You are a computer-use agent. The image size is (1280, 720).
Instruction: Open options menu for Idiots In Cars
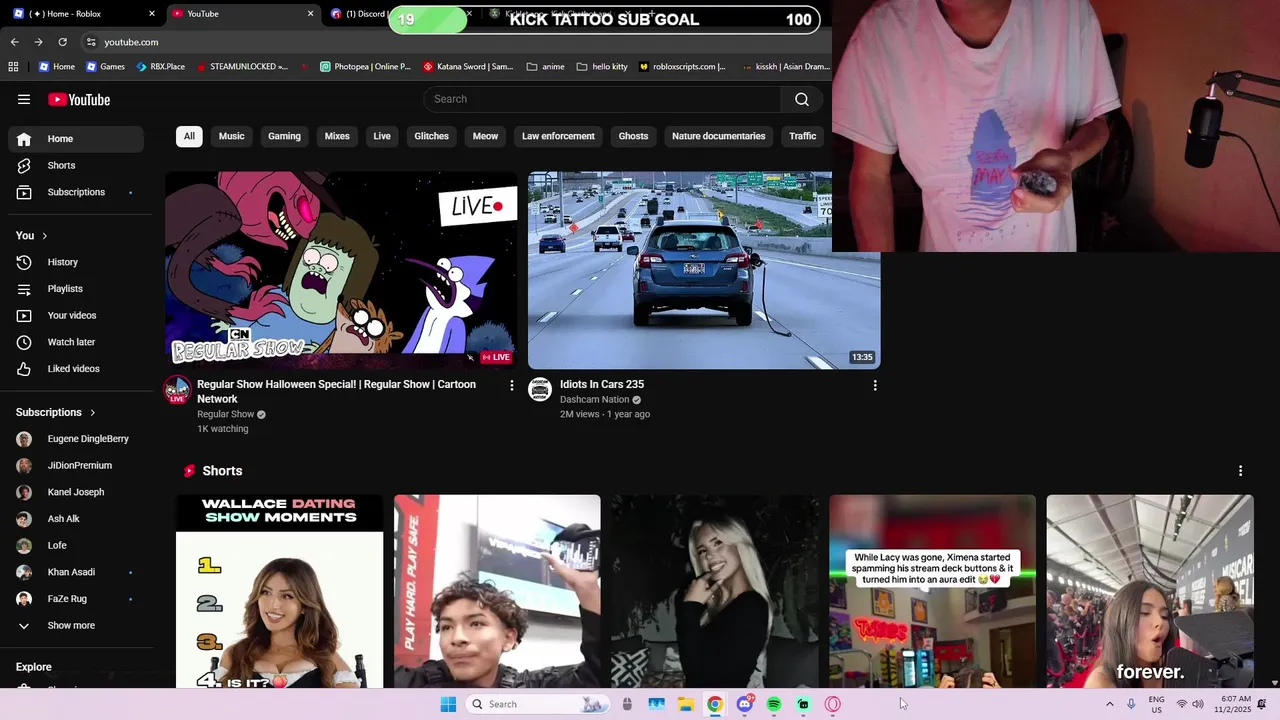point(875,385)
